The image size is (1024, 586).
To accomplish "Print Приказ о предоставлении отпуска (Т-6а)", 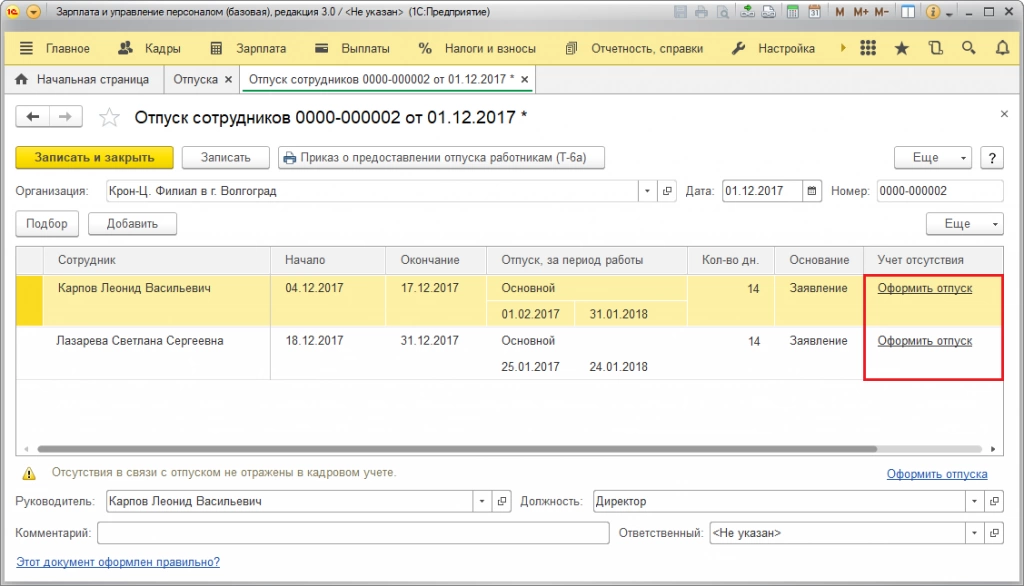I will [x=441, y=157].
